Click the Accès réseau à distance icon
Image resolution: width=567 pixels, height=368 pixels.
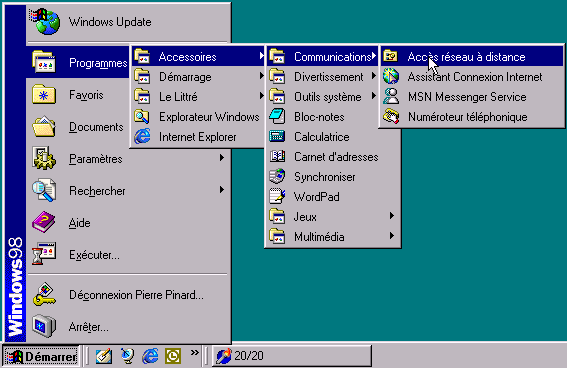click(x=391, y=56)
